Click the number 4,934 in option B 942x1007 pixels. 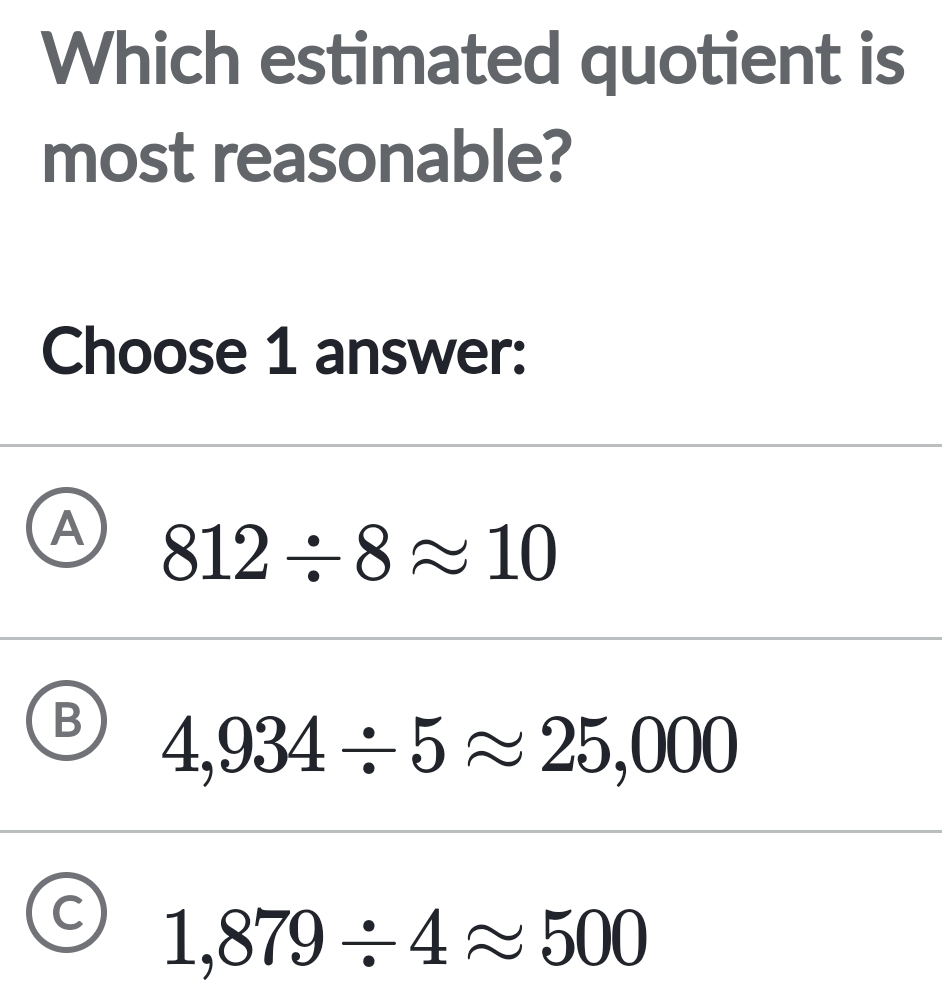pos(241,748)
